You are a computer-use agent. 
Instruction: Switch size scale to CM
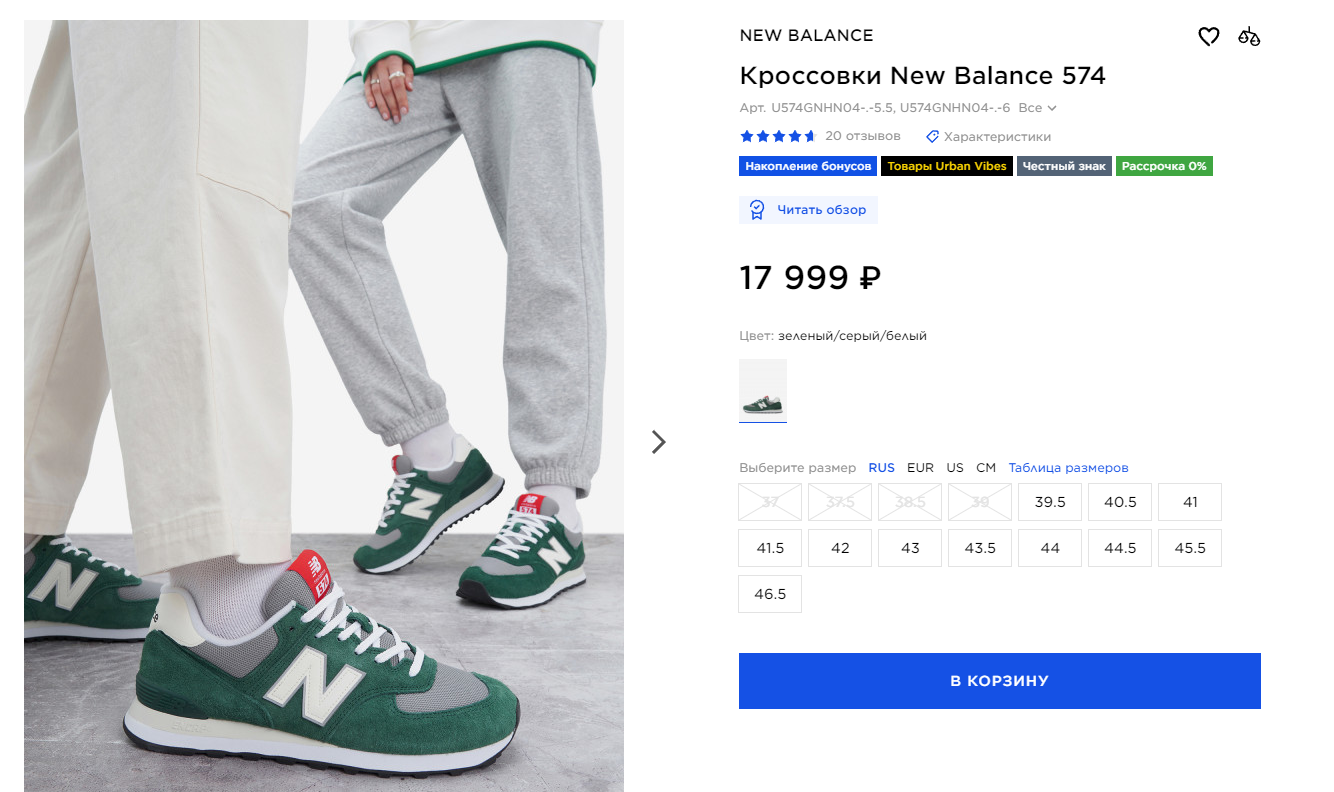[x=986, y=468]
